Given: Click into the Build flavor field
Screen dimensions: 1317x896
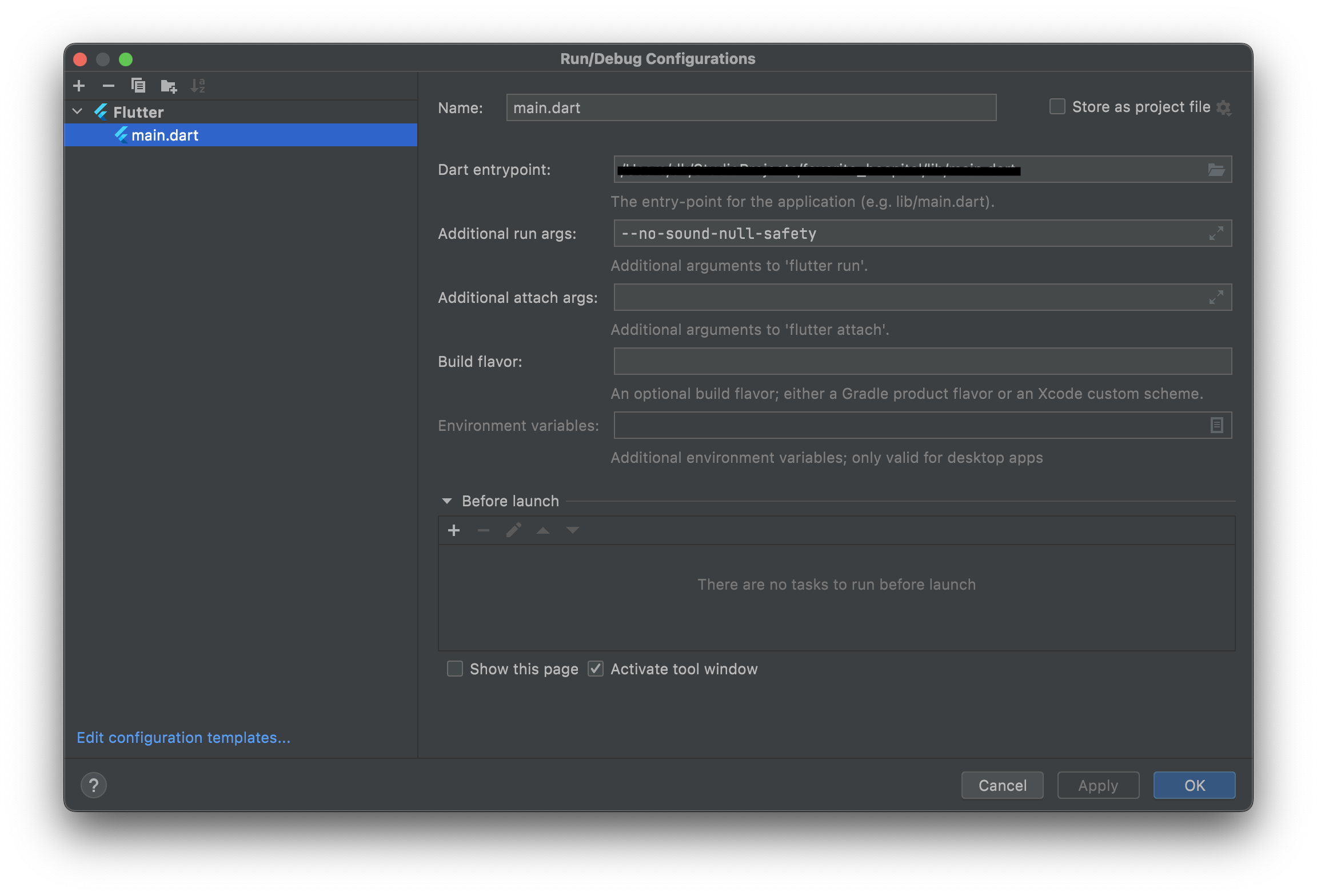Looking at the screenshot, I should [922, 361].
